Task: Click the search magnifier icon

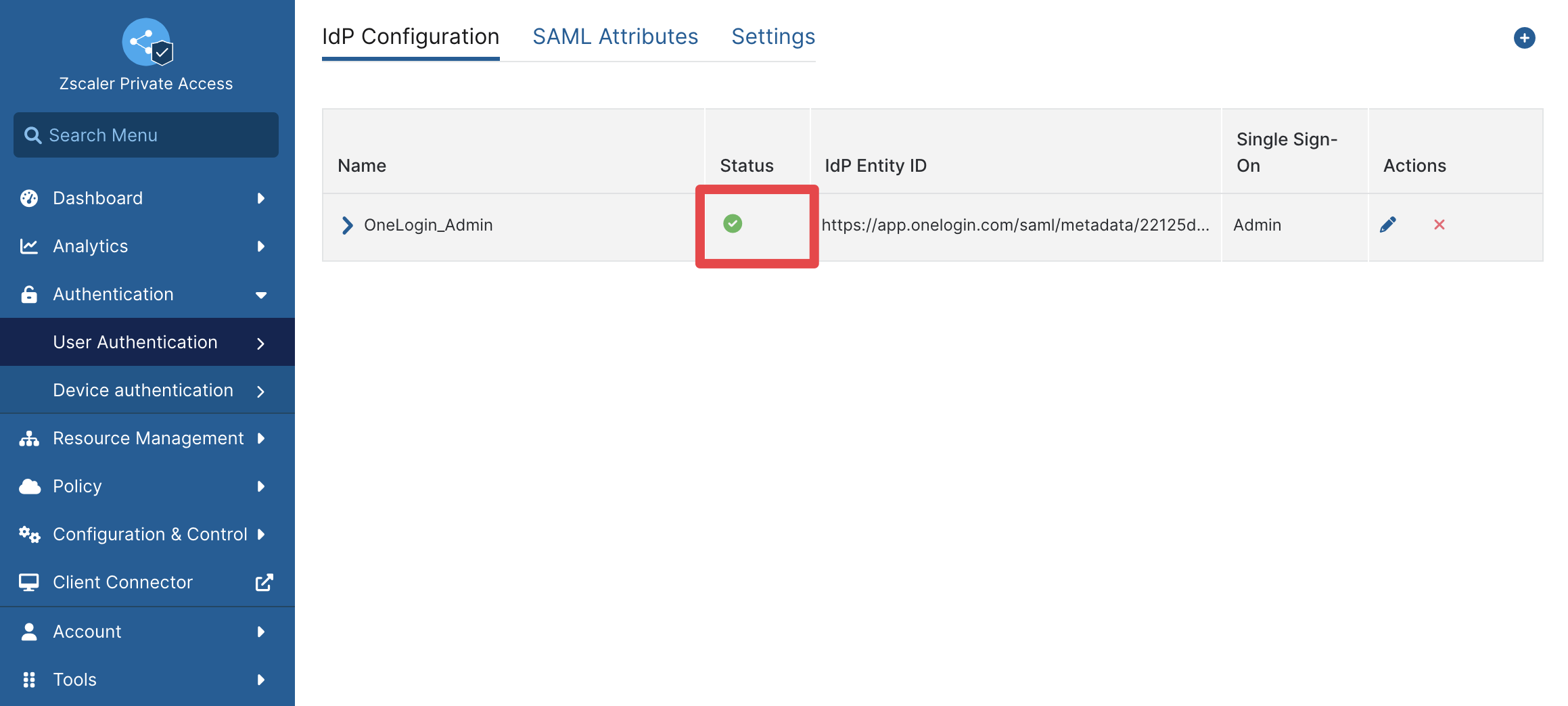Action: point(32,135)
